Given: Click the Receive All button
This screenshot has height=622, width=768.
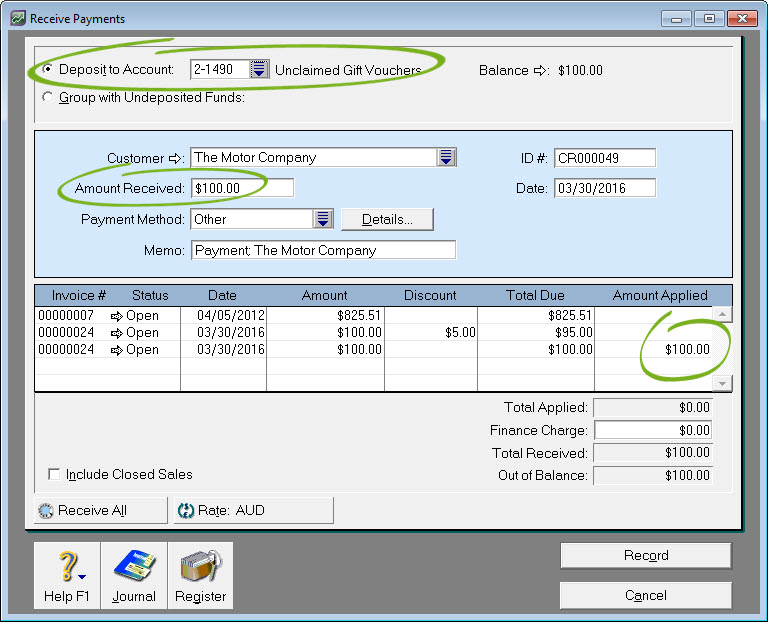Looking at the screenshot, I should pos(100,510).
